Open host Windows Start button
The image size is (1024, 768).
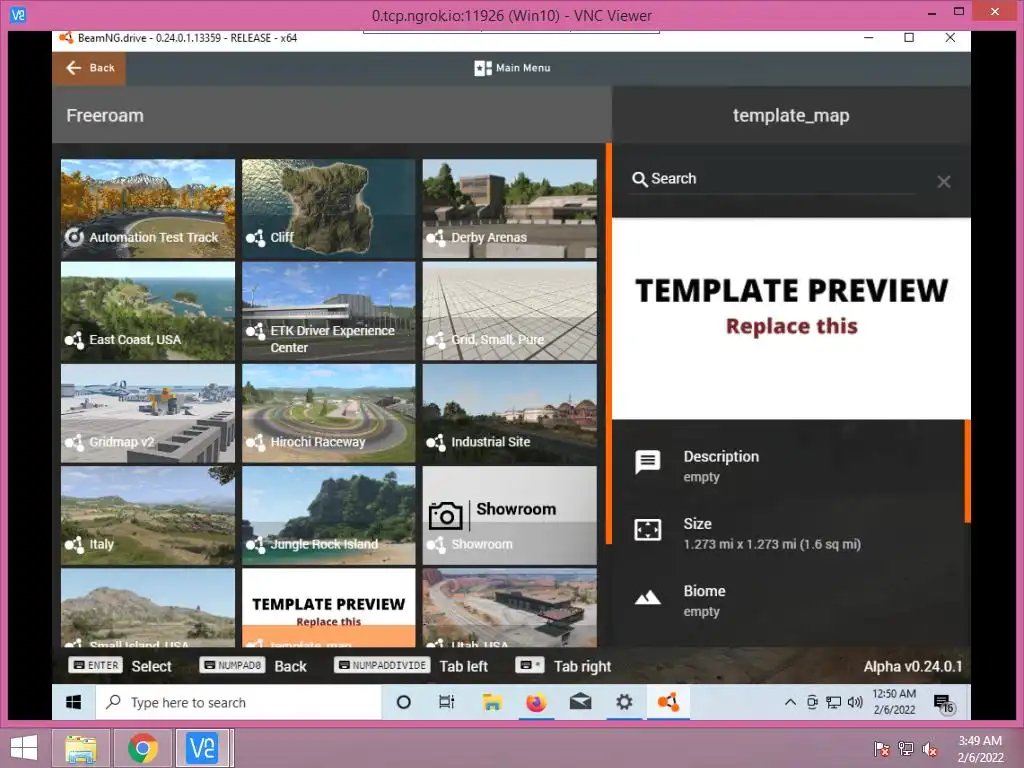coord(24,748)
